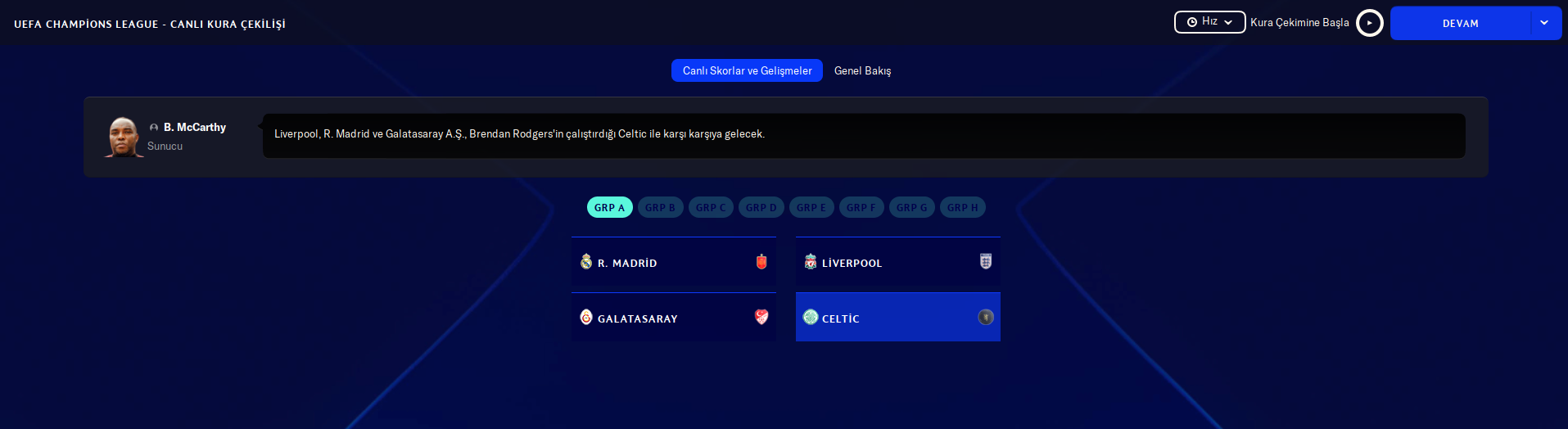Image resolution: width=1568 pixels, height=429 pixels.
Task: Click the Liverpool club crest
Action: pos(811,262)
